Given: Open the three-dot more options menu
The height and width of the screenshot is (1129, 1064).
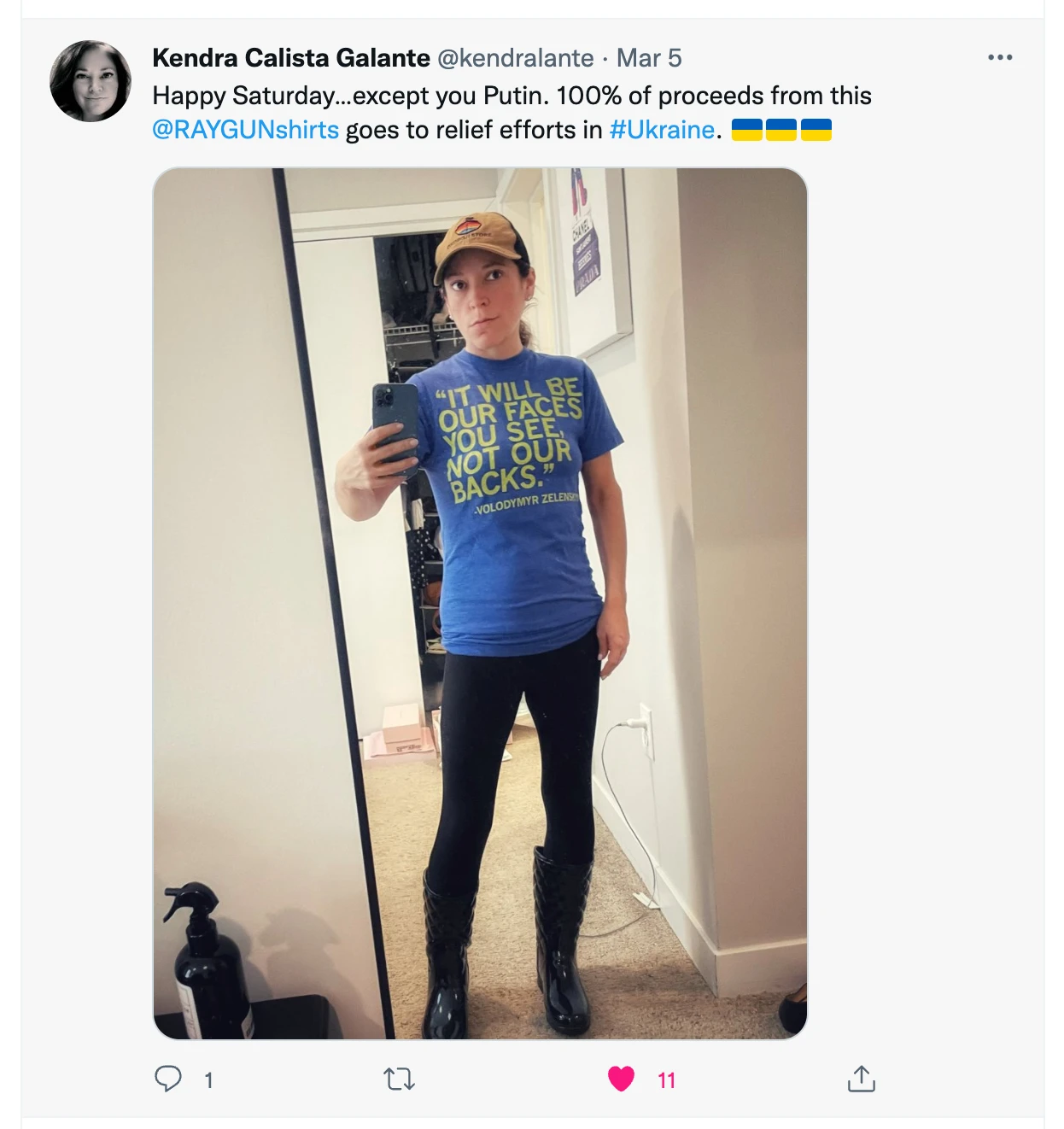Looking at the screenshot, I should click(999, 57).
